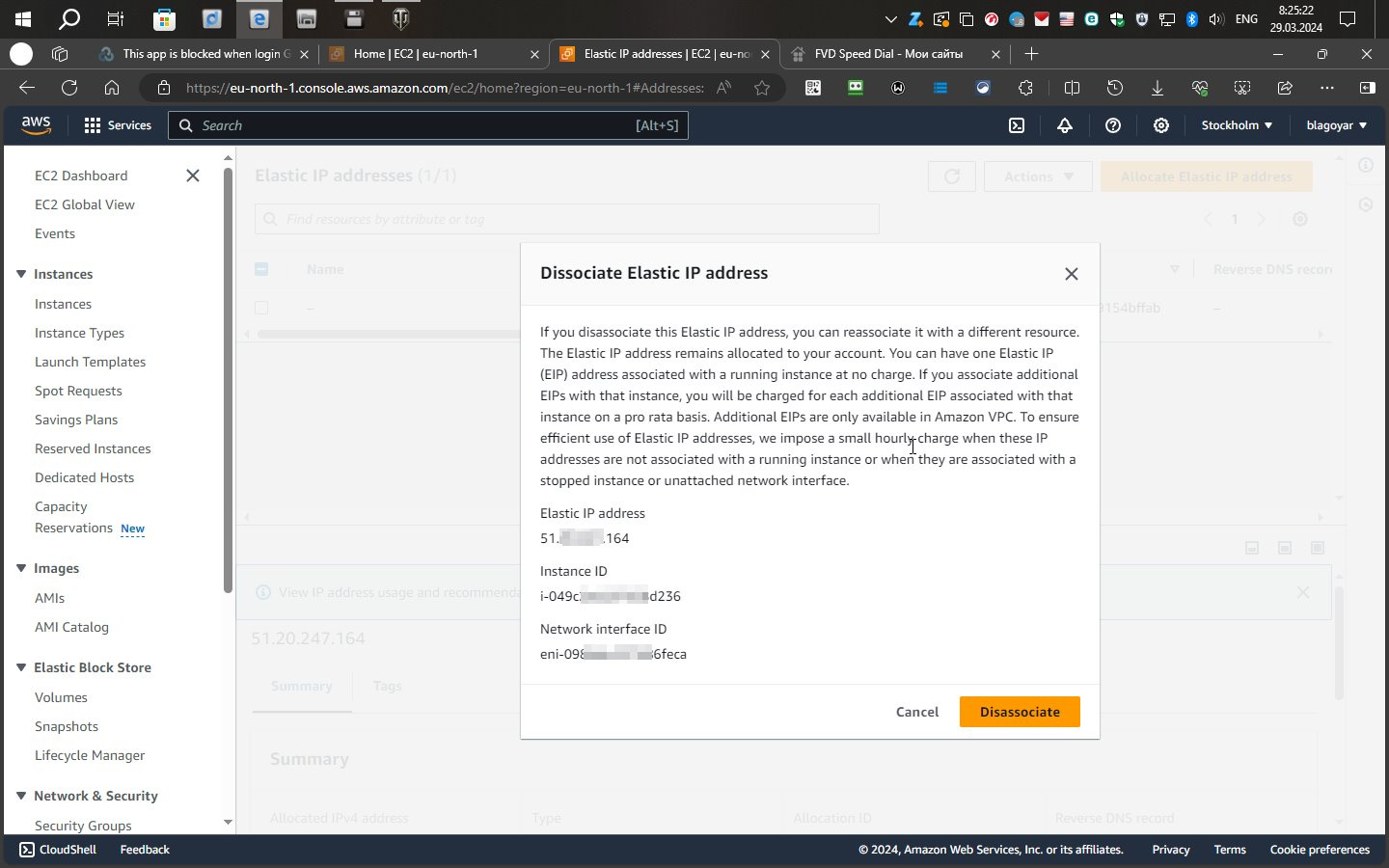1389x868 pixels.
Task: Open the QR code icon in the browser toolbar
Action: (x=813, y=88)
